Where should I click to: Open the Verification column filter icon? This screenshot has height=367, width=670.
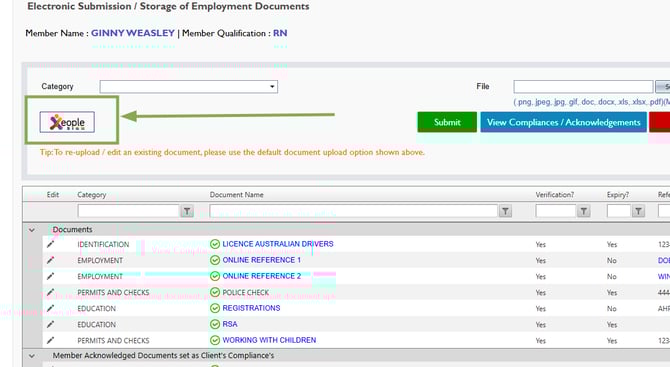[584, 211]
